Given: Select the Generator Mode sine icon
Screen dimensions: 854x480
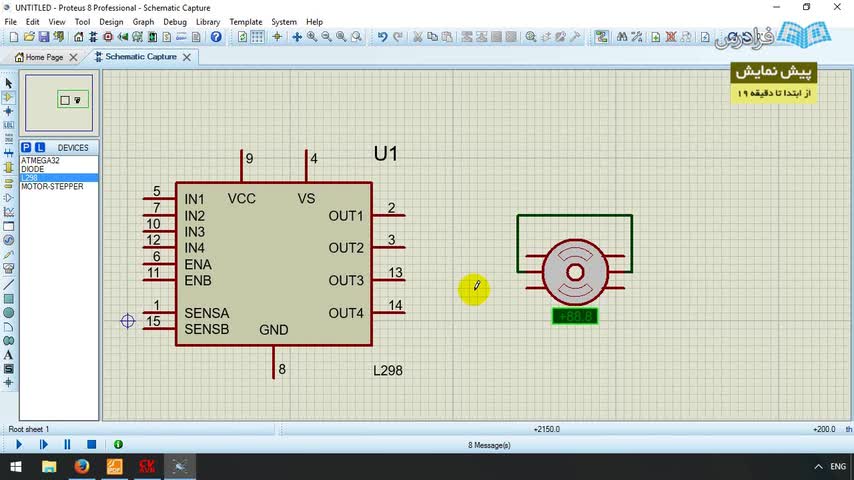Looking at the screenshot, I should click(x=8, y=240).
